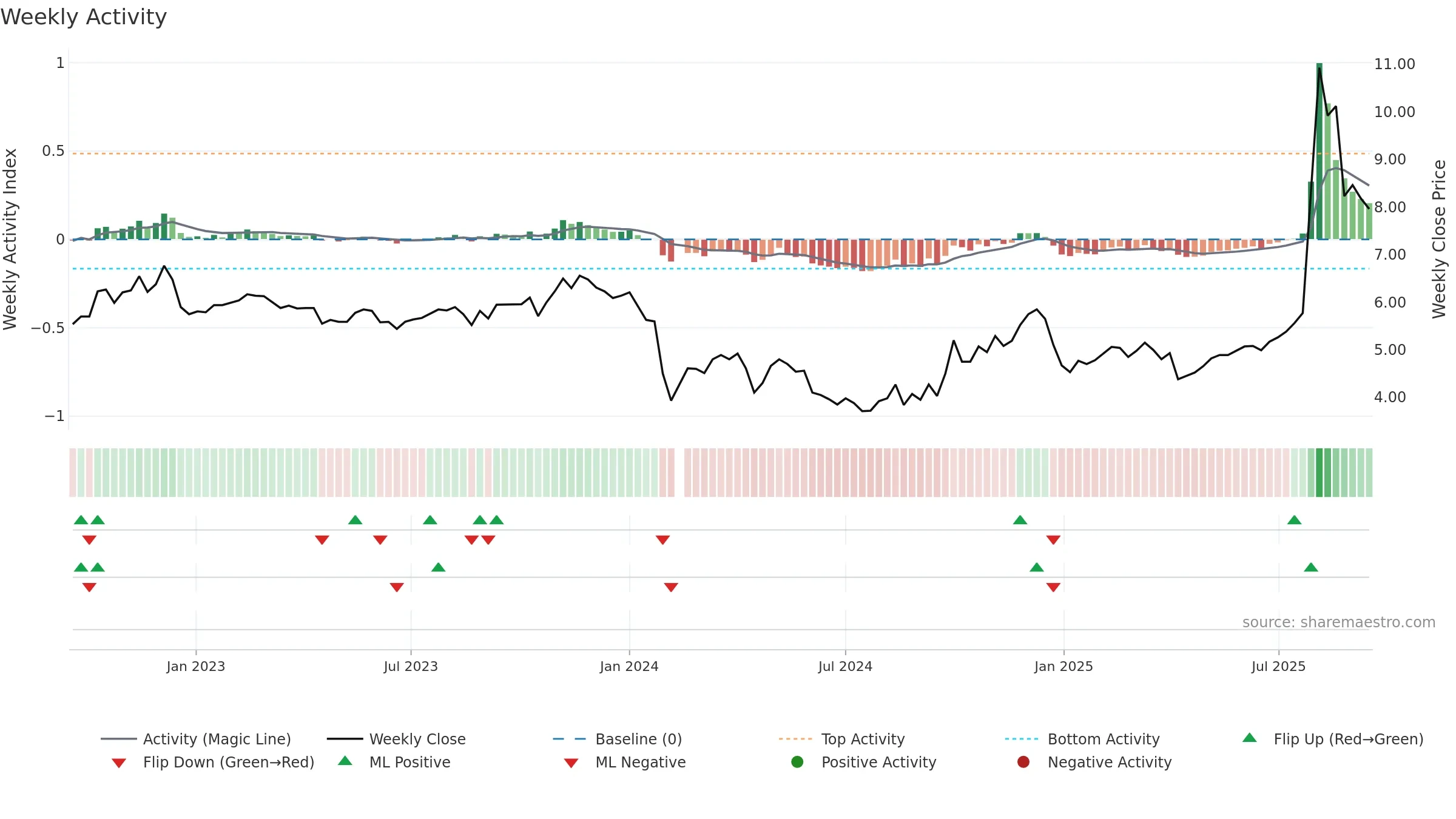Click the red Flip Down legend triangle
The width and height of the screenshot is (1456, 819).
click(x=119, y=763)
